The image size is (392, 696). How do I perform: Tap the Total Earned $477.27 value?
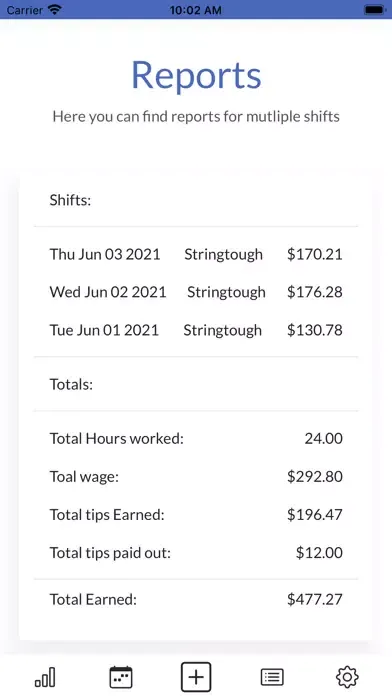tap(315, 600)
